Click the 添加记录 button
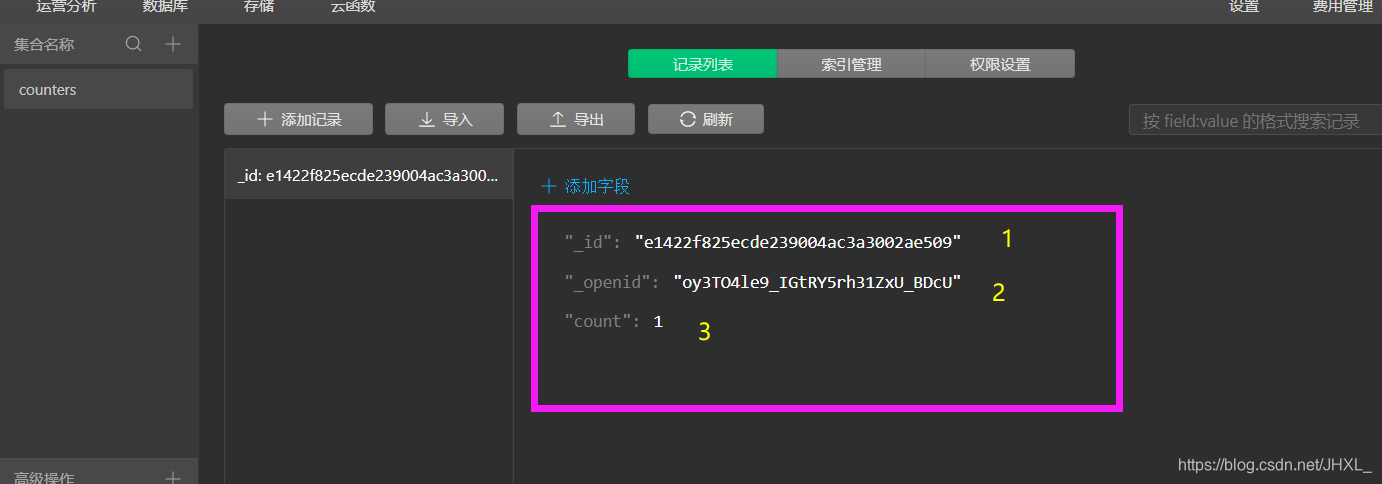Image resolution: width=1382 pixels, height=484 pixels. (298, 119)
